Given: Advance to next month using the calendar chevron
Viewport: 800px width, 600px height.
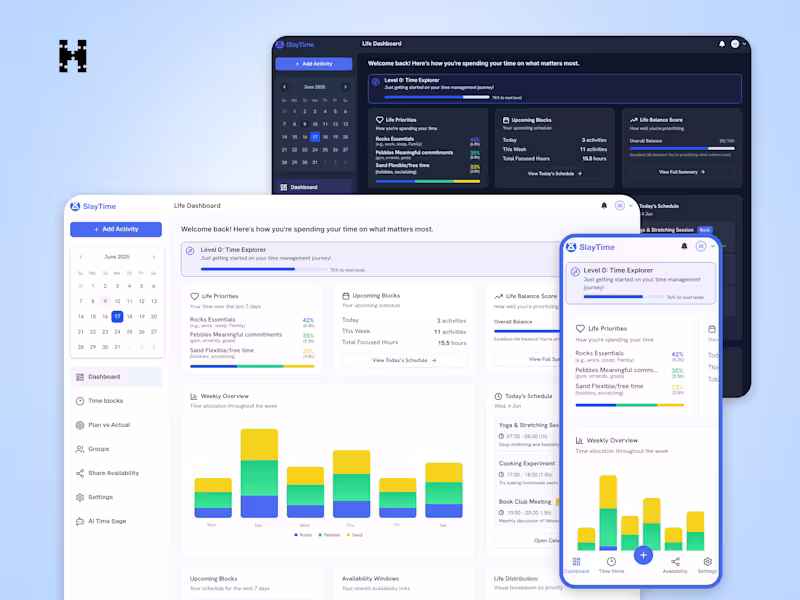Looking at the screenshot, I should (x=154, y=257).
